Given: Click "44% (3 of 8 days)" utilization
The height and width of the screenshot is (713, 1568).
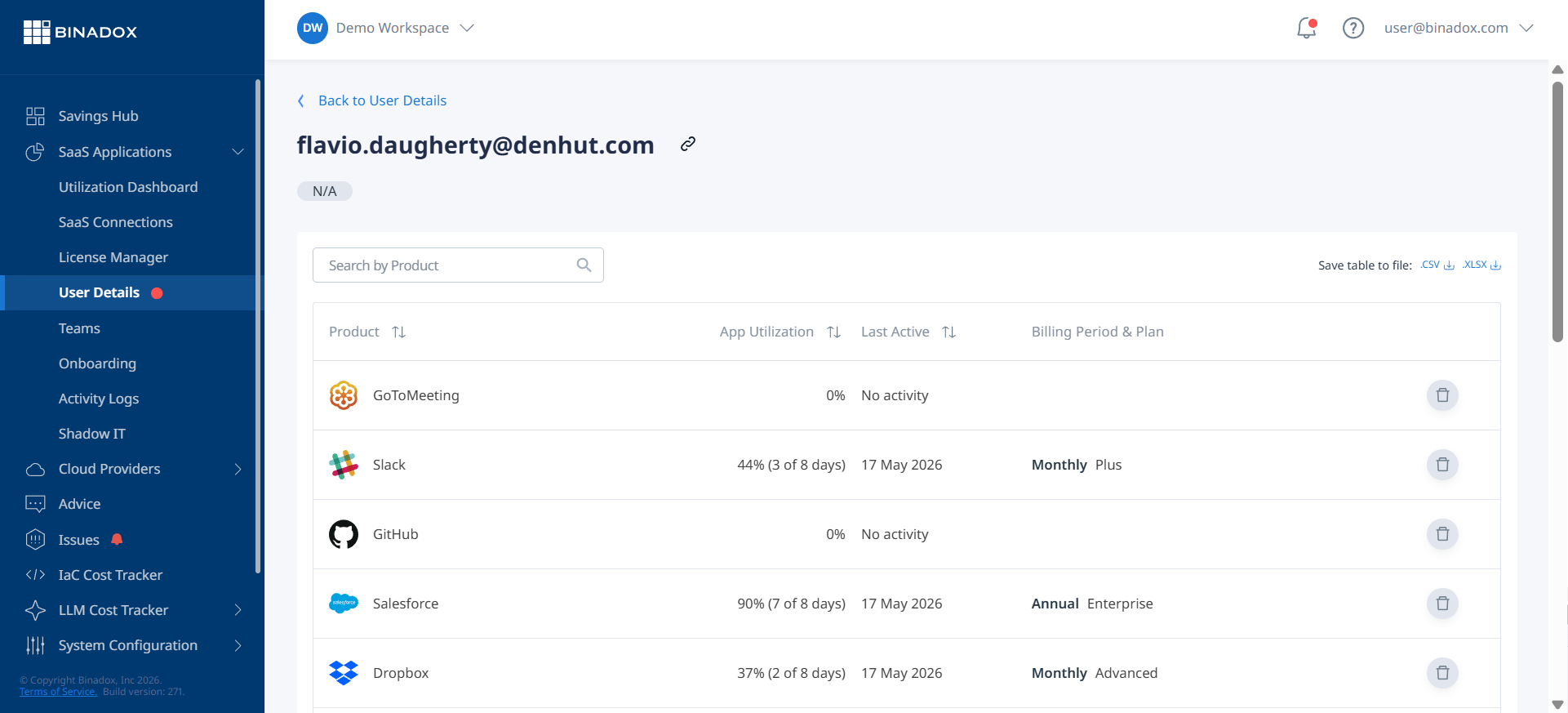Looking at the screenshot, I should coord(791,465).
